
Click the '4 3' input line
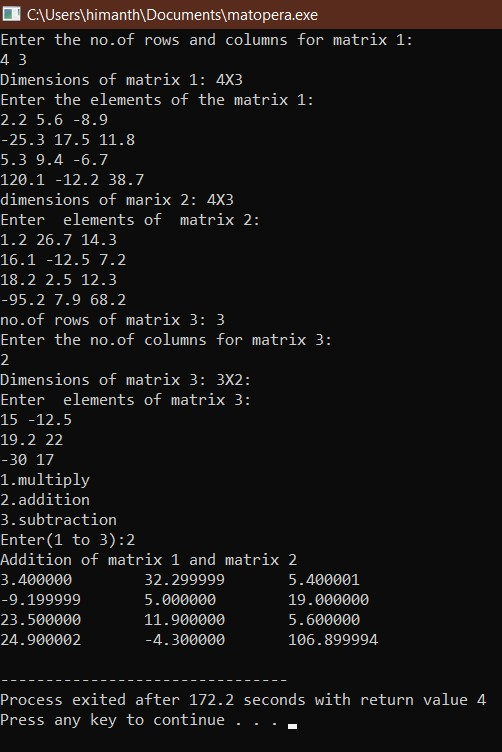pyautogui.click(x=13, y=60)
